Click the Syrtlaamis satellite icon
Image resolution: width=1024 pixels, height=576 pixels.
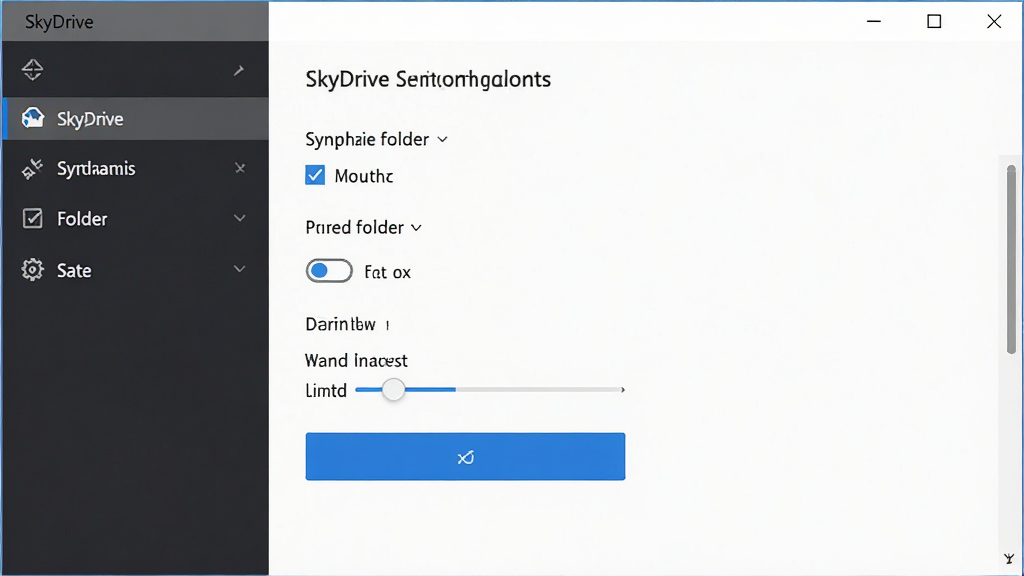[x=32, y=168]
